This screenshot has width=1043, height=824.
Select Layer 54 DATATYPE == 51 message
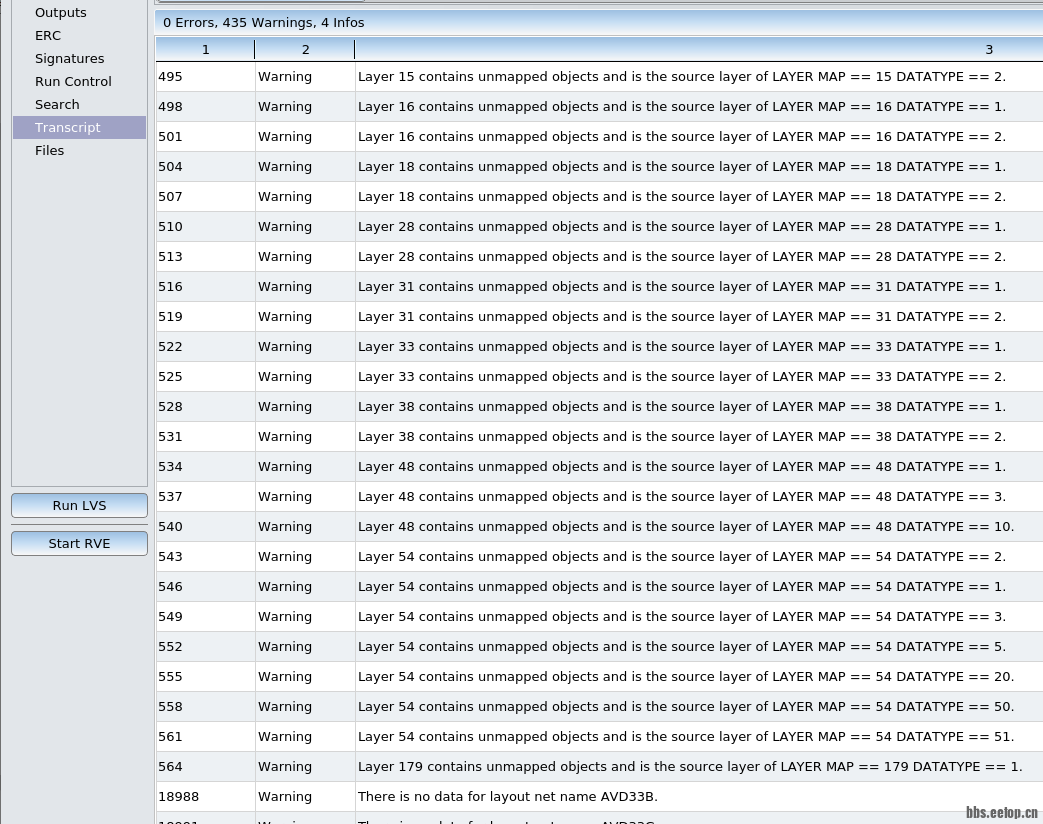685,737
